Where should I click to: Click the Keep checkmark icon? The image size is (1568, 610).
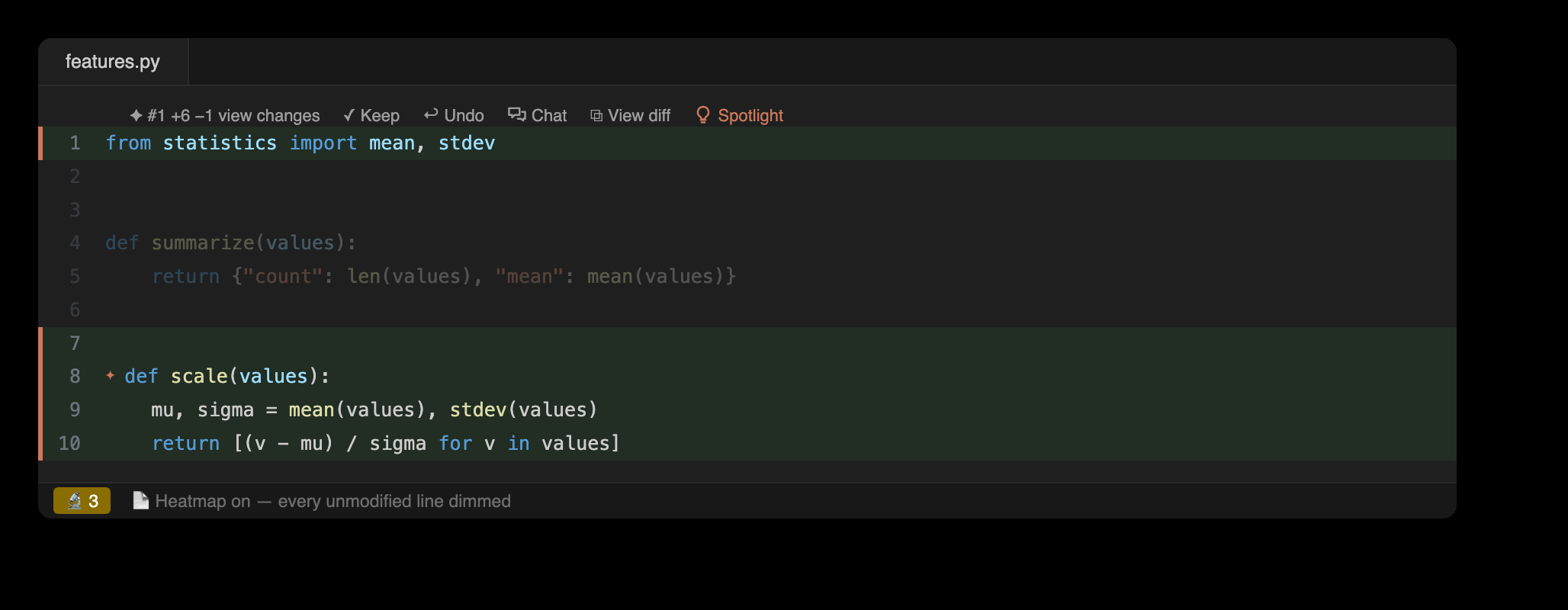pos(349,116)
